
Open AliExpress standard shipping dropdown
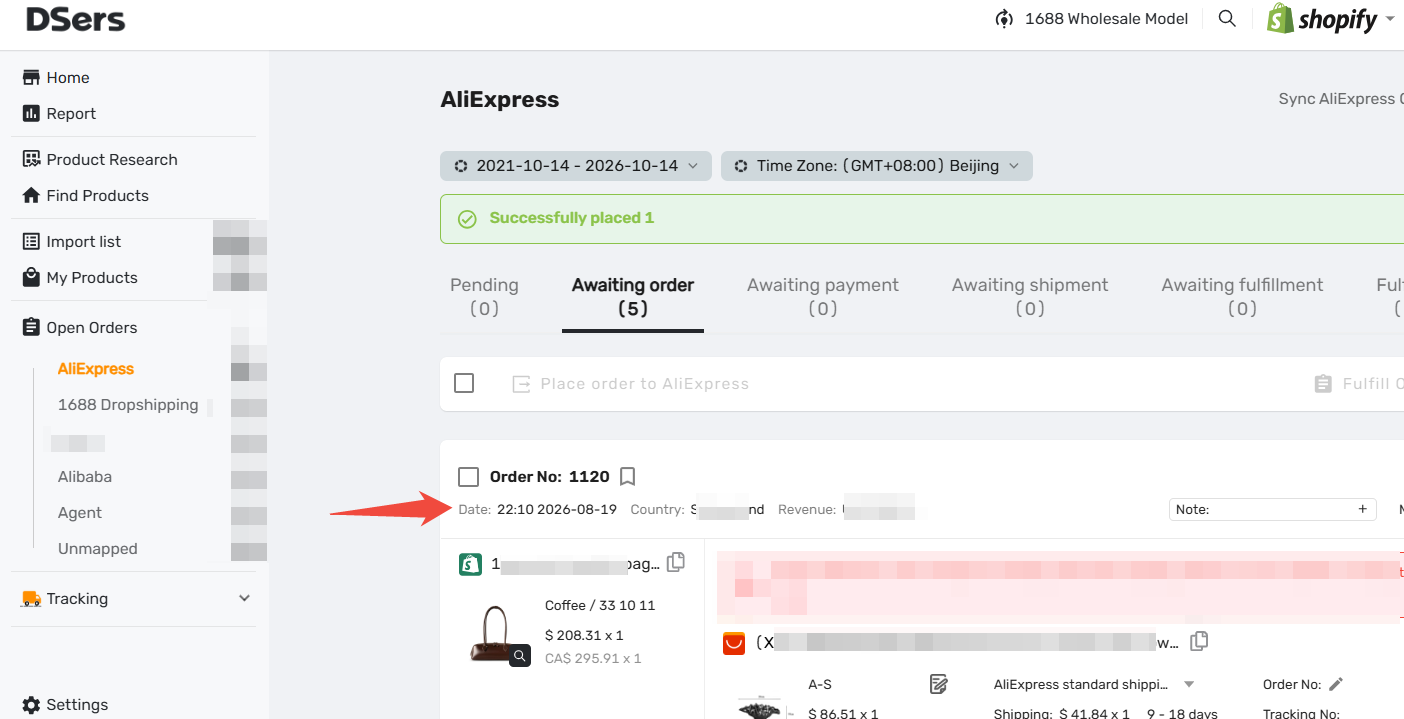tap(1094, 685)
